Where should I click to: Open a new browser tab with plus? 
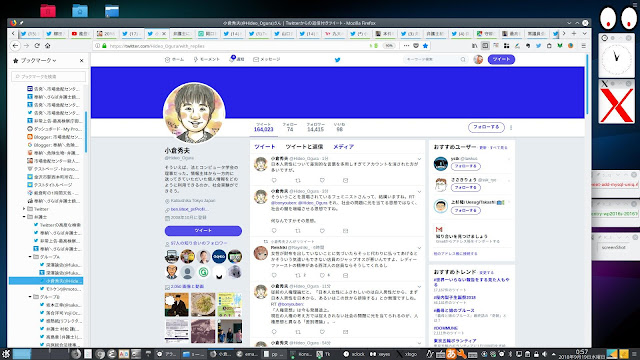pos(574,33)
